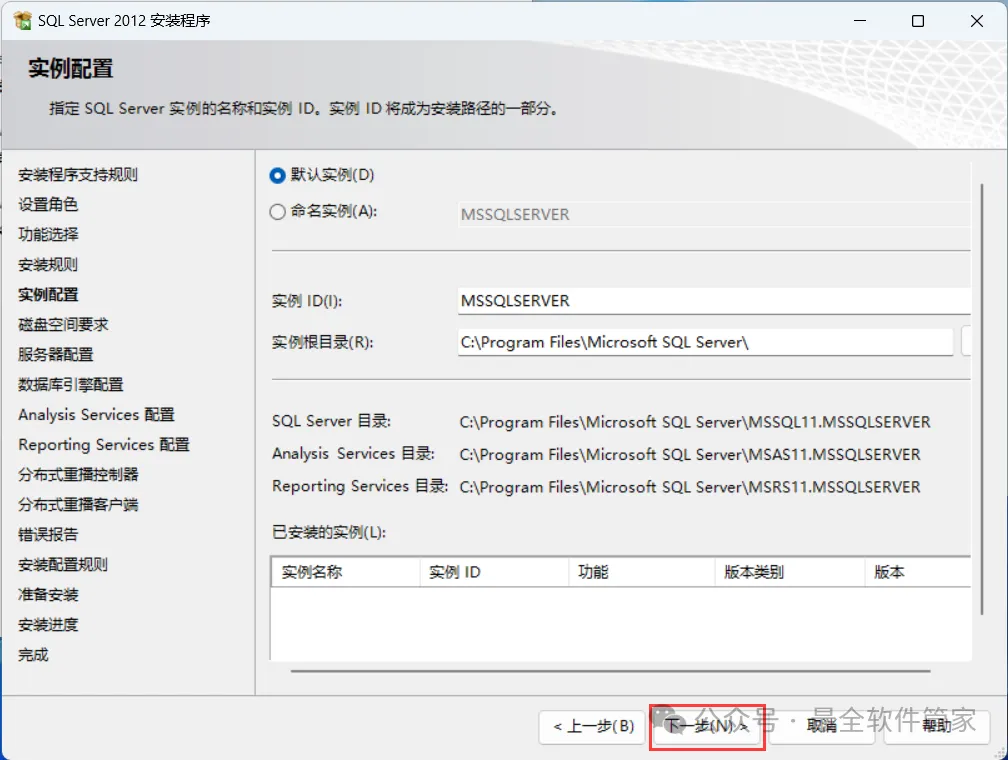The width and height of the screenshot is (1008, 760).
Task: Click the Analysis Services 目录 path MSAS11.MSSQLSERVER
Action: pyautogui.click(x=690, y=455)
